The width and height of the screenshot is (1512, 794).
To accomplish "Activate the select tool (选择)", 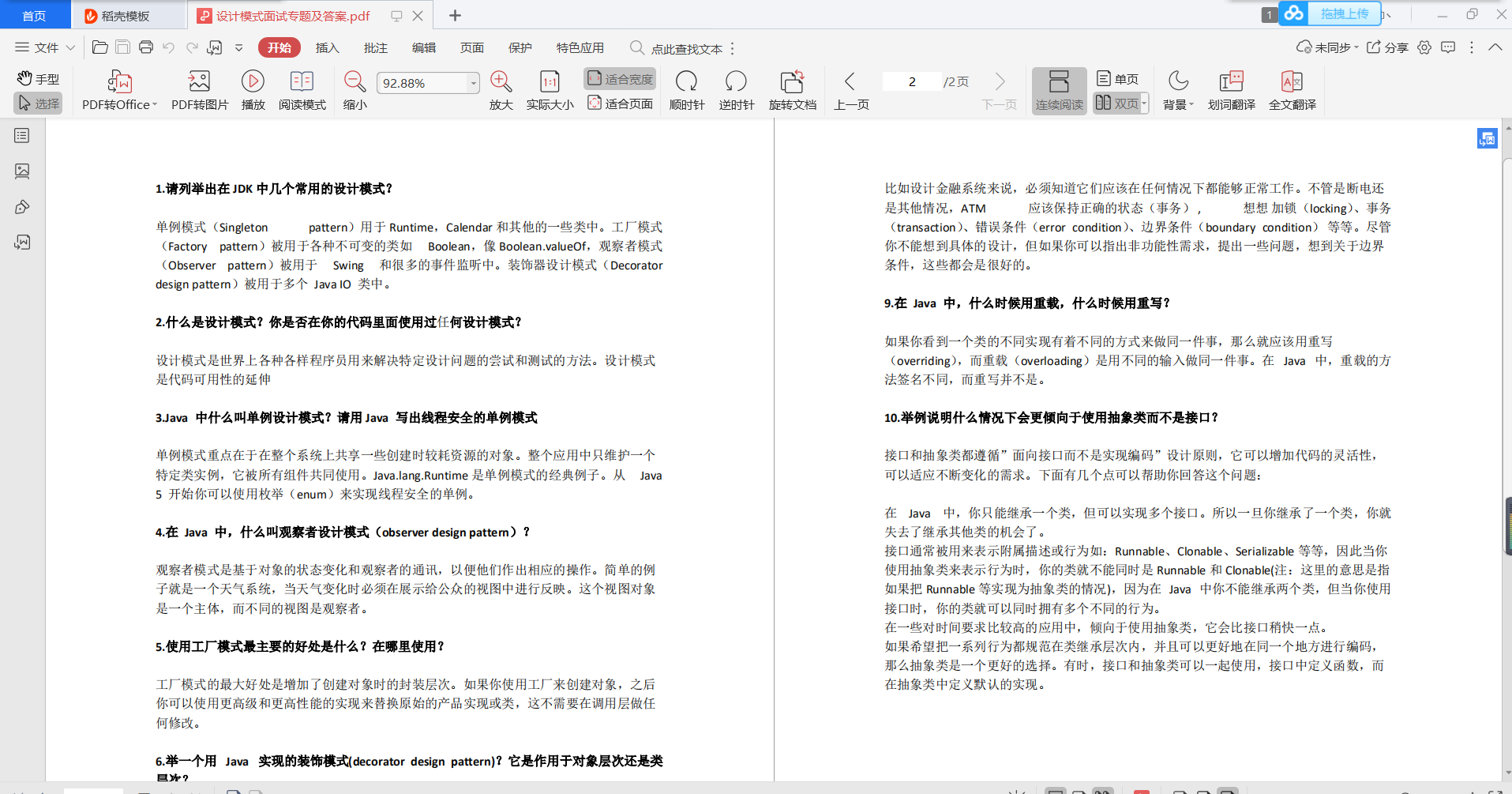I will pos(39,103).
